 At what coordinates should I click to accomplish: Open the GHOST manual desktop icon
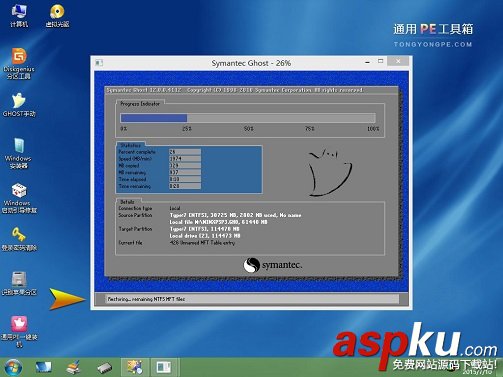19,105
